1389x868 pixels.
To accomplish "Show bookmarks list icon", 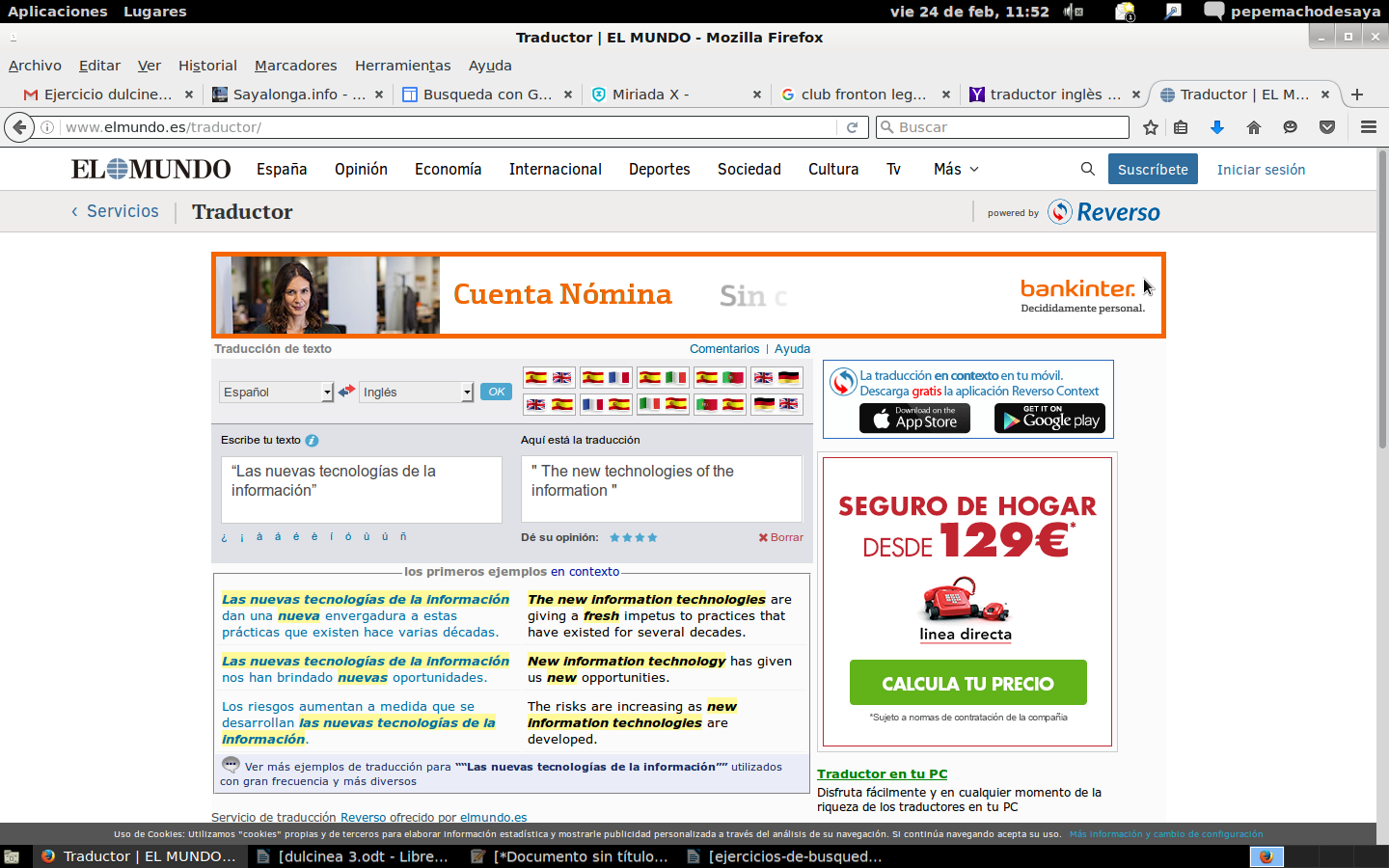I will click(1181, 127).
